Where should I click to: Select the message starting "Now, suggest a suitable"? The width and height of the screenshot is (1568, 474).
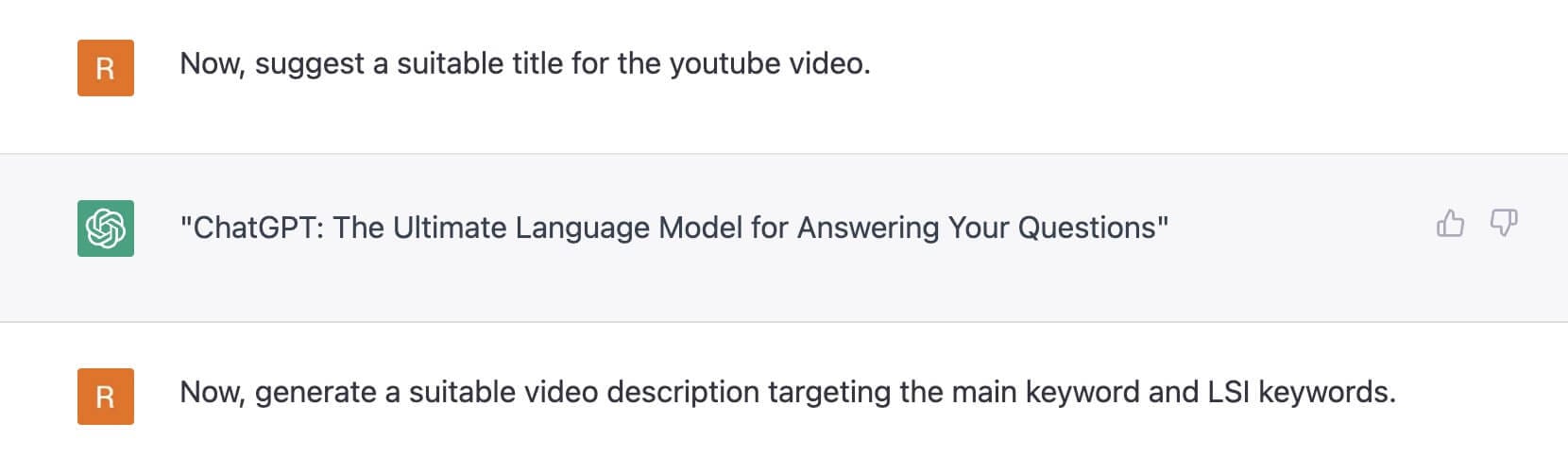point(524,64)
